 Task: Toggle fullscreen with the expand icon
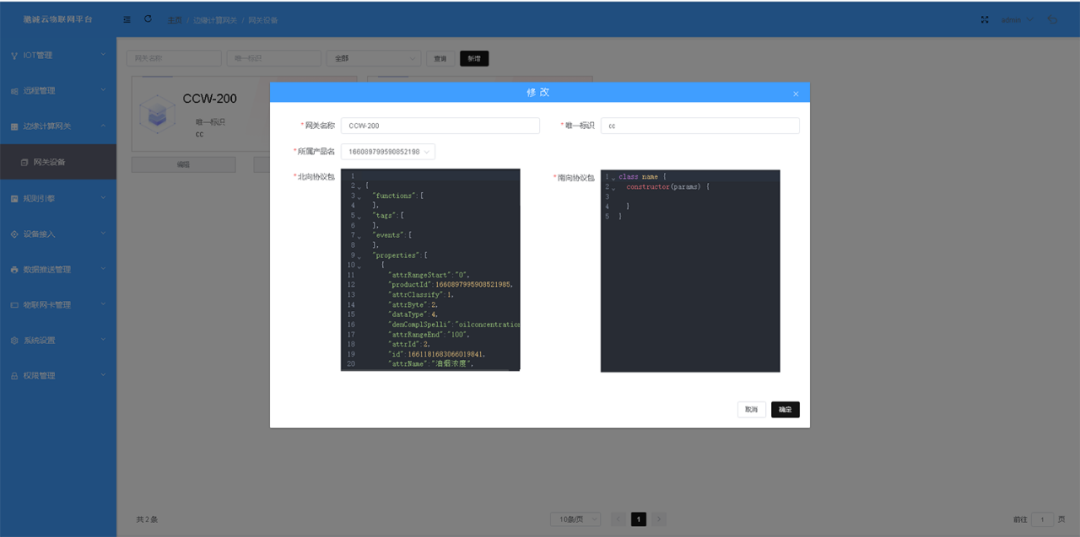[983, 19]
